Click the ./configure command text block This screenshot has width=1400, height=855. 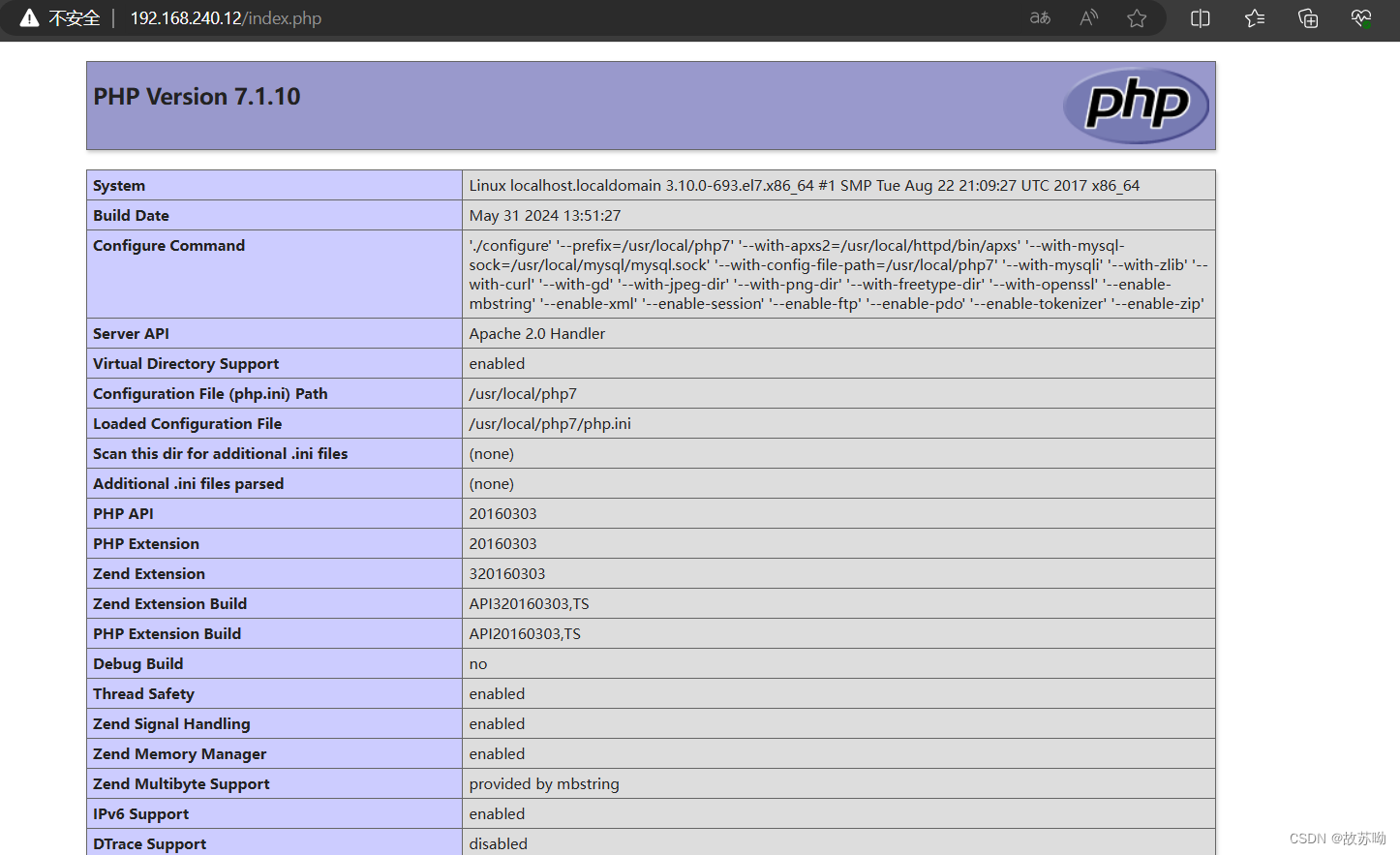click(x=838, y=275)
